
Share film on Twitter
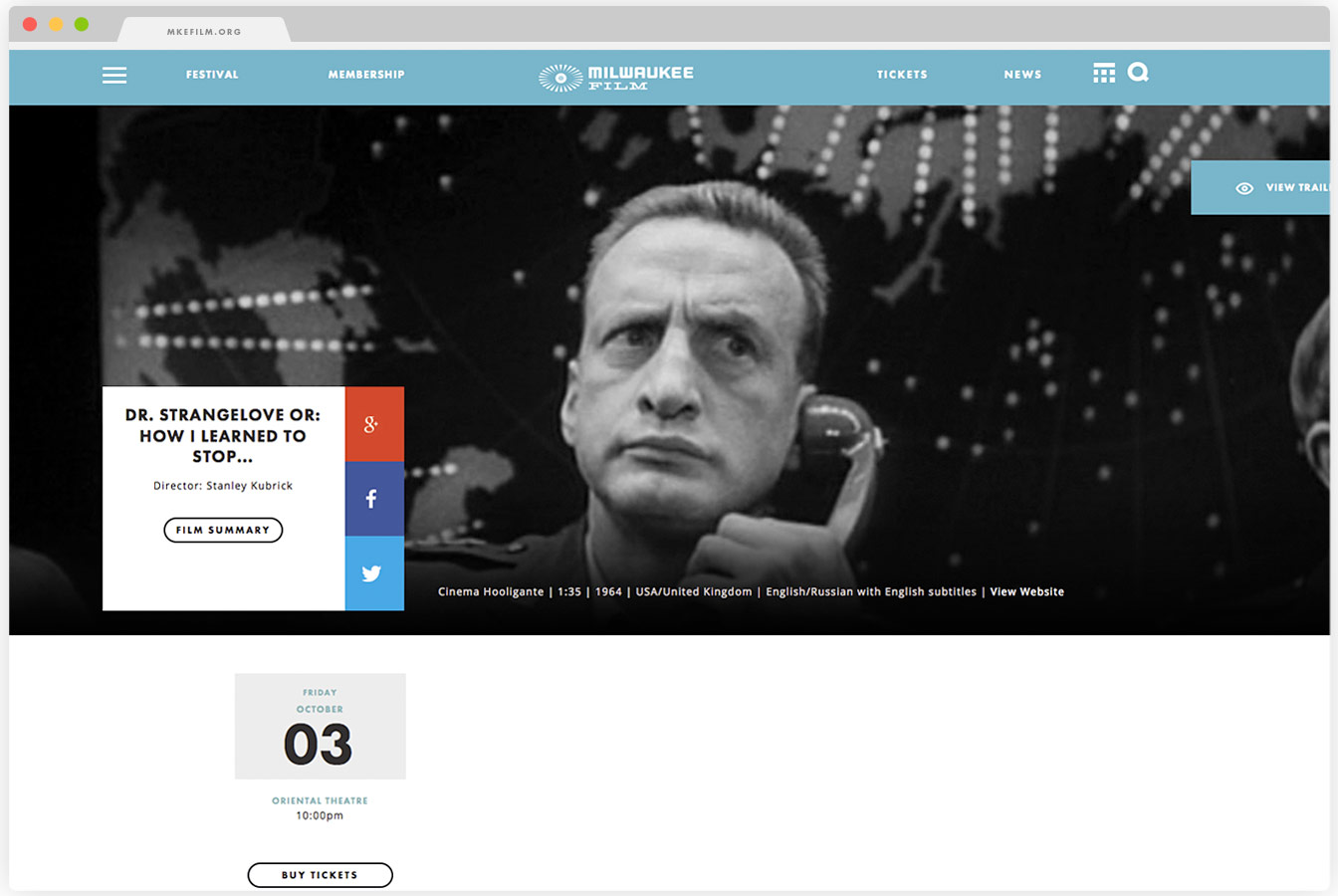coord(374,573)
